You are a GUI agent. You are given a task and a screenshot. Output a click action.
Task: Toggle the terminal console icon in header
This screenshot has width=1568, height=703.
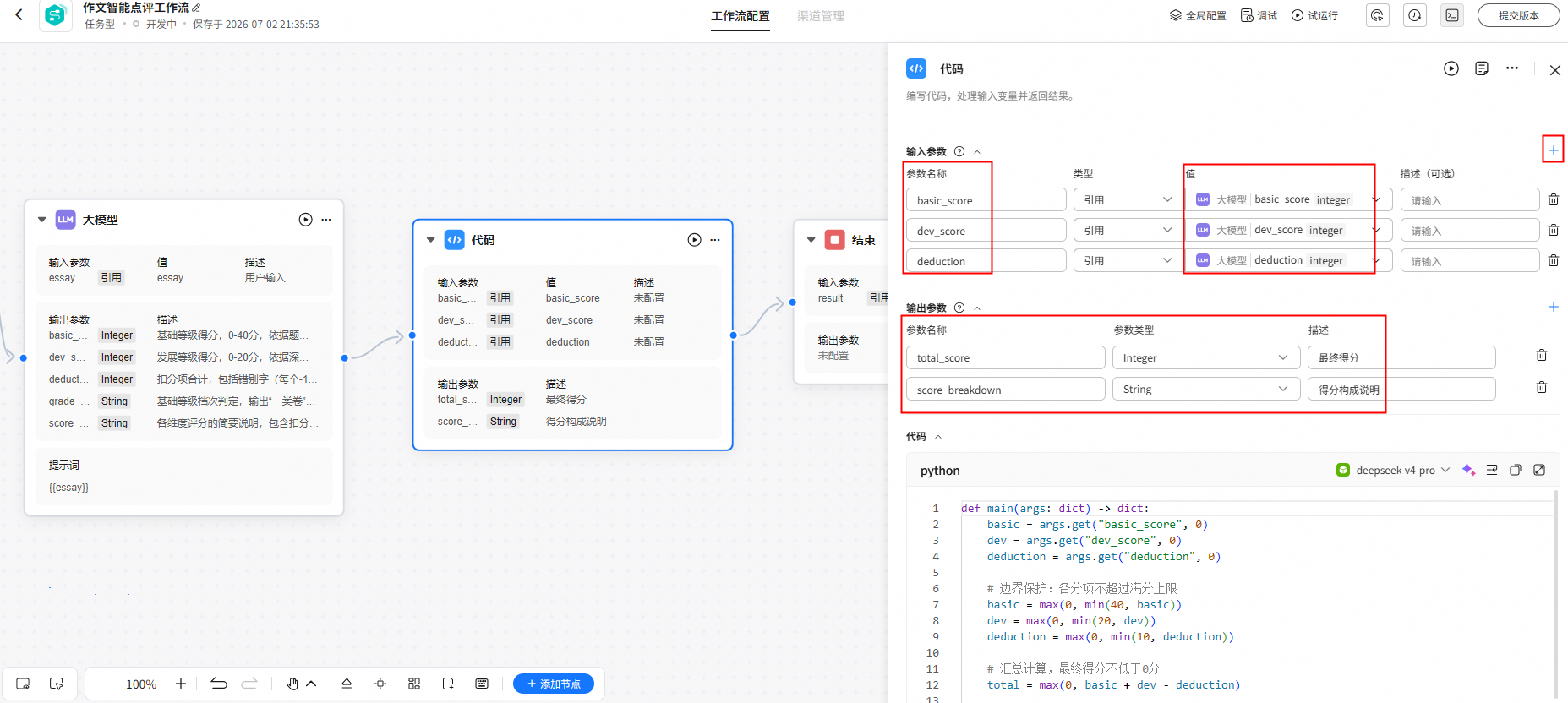pyautogui.click(x=1452, y=15)
